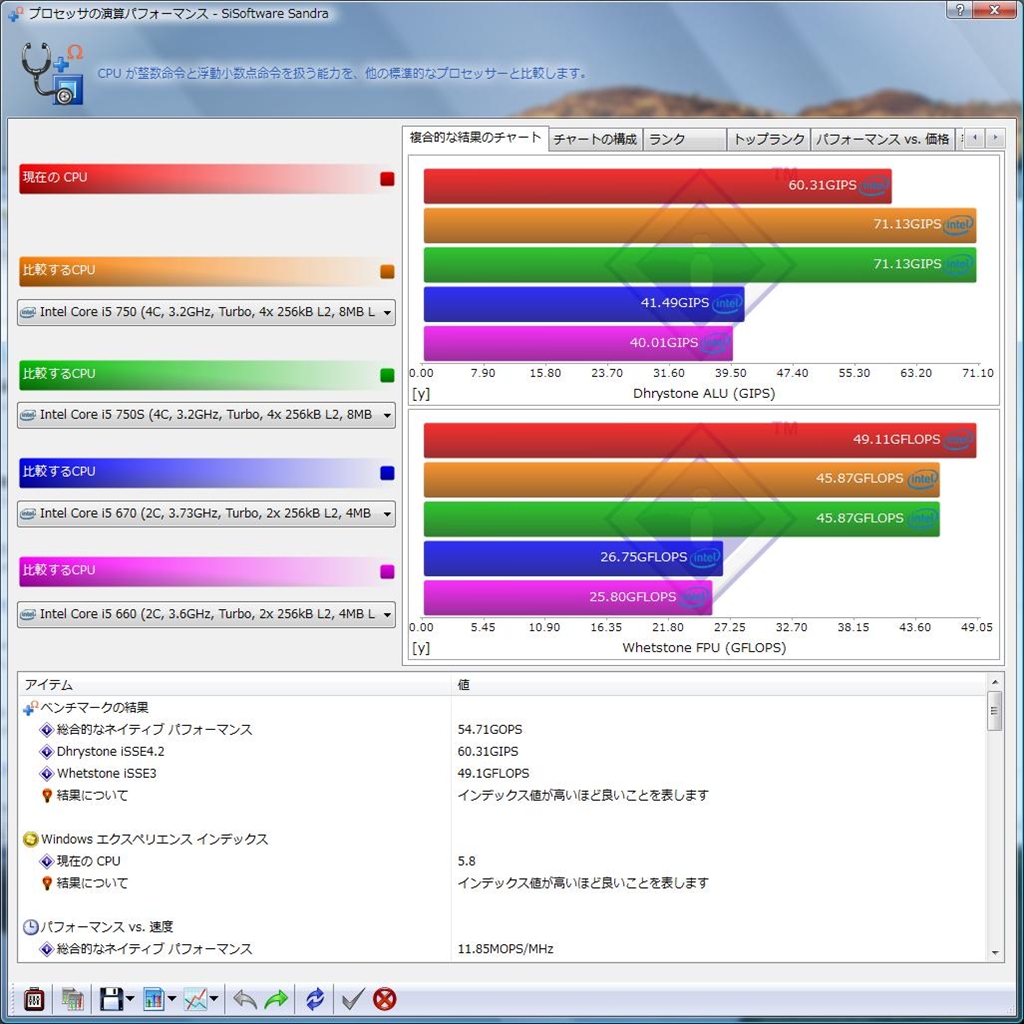Click the 54.71GOPS value
The image size is (1024, 1024).
click(x=490, y=729)
